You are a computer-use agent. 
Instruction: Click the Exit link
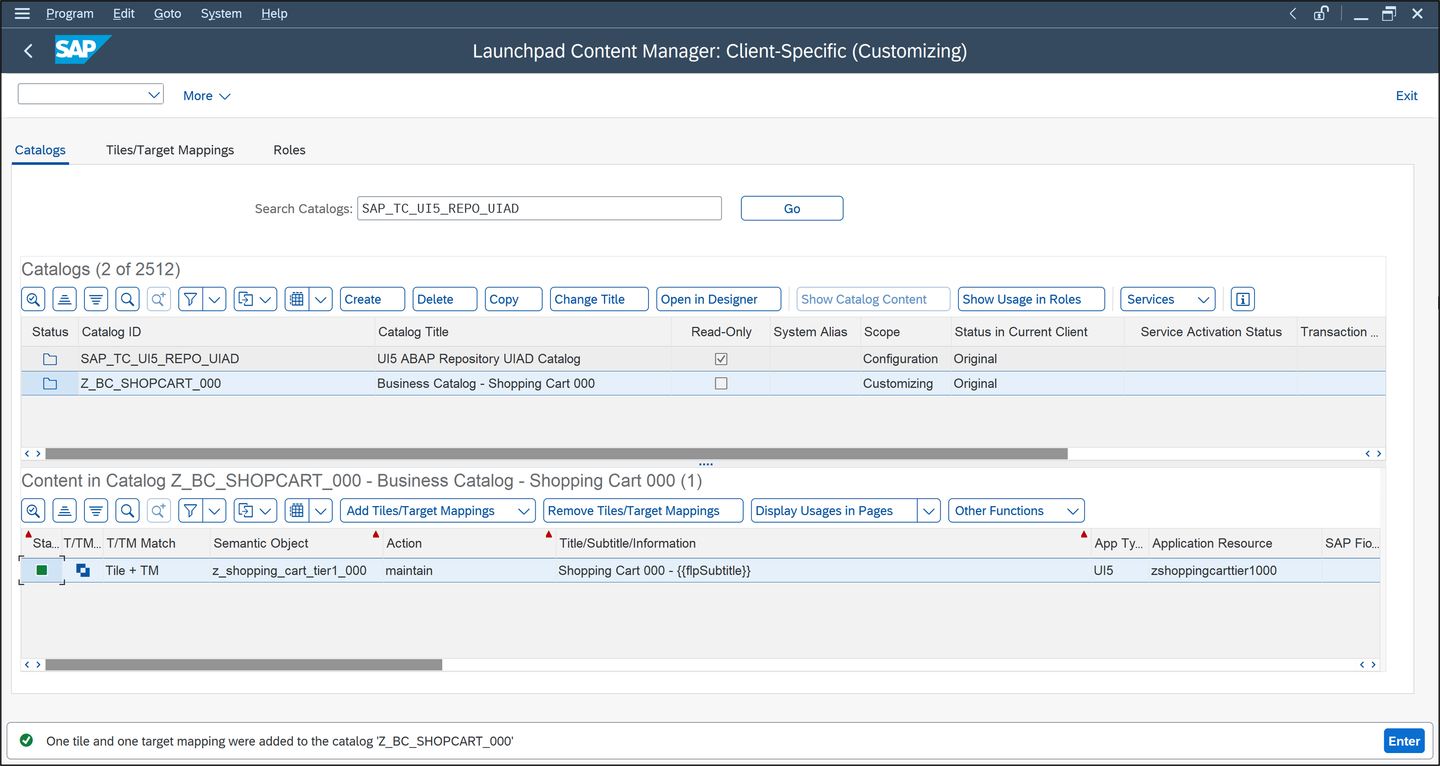(x=1406, y=96)
